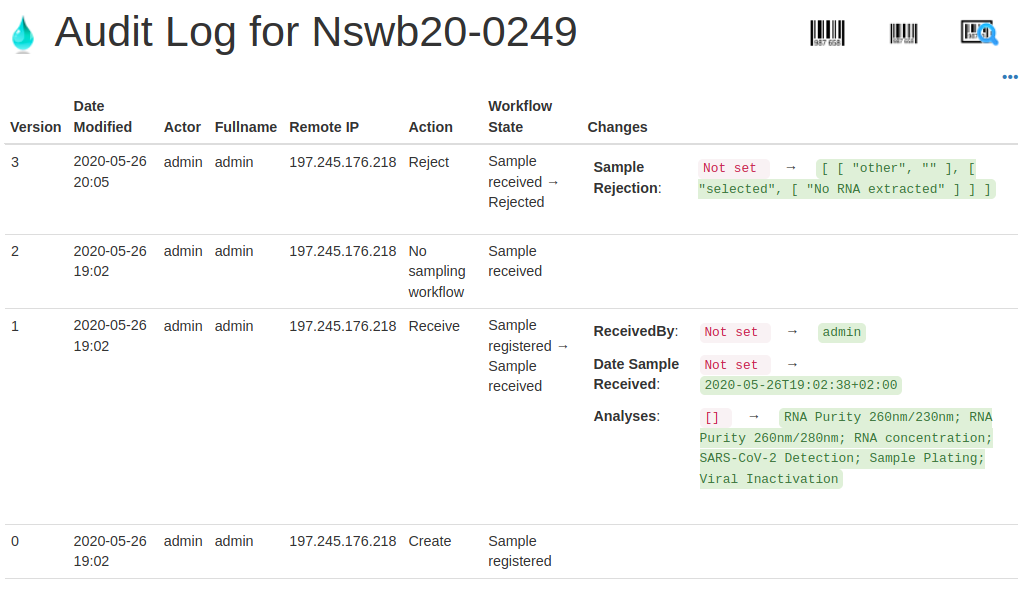Select the green ReceivedBy admin value
1033x607 pixels.
coord(841,331)
